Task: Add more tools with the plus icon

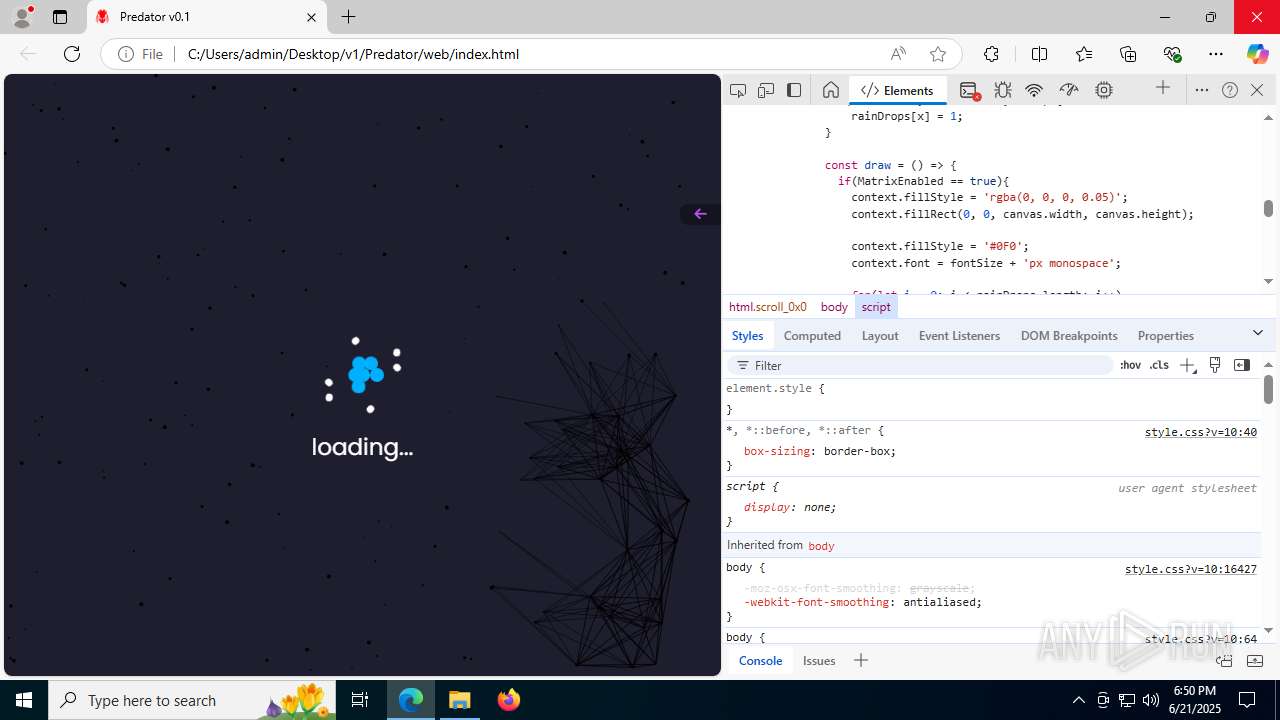Action: pyautogui.click(x=1163, y=89)
